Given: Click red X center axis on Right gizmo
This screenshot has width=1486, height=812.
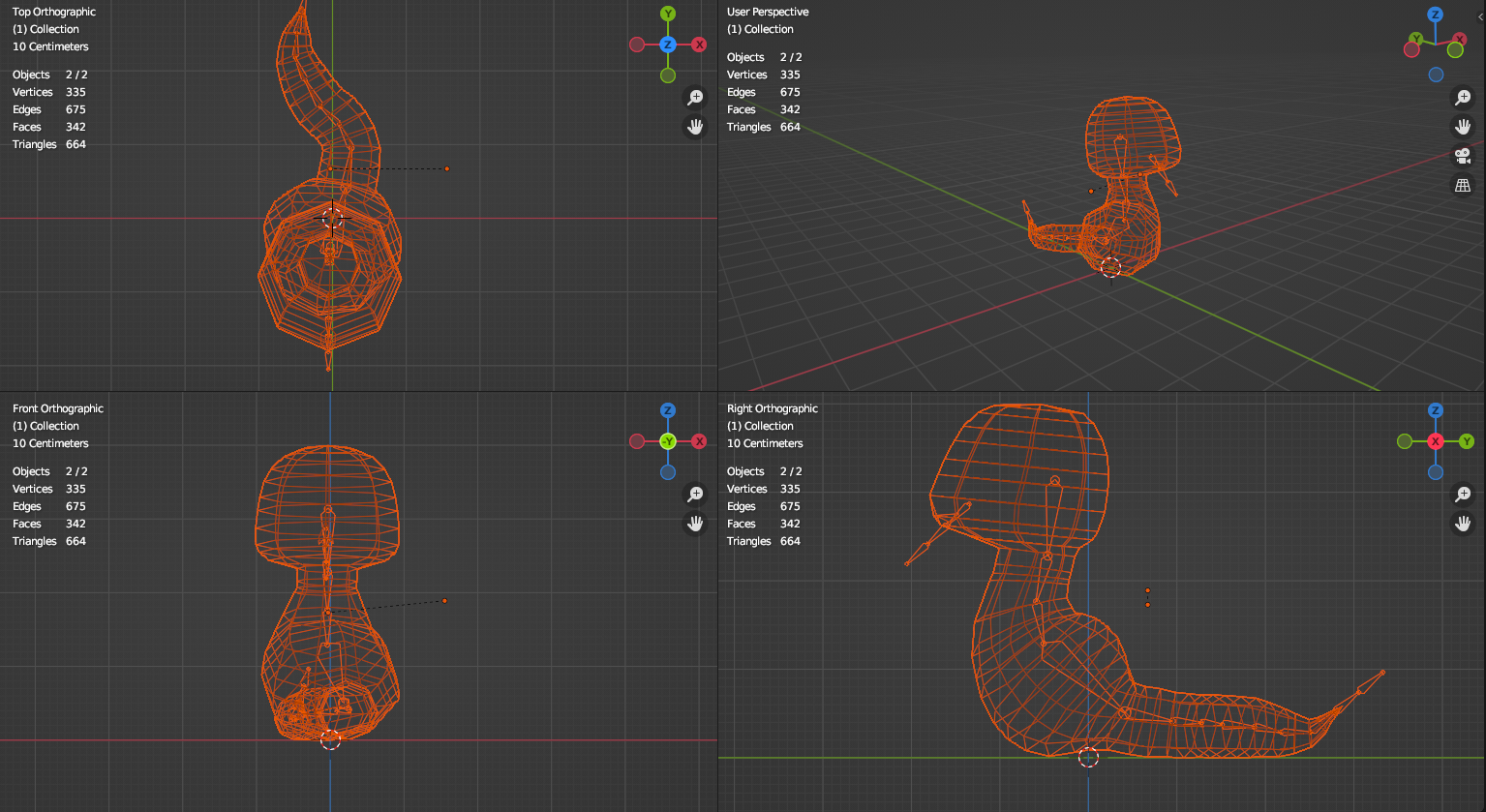Looking at the screenshot, I should coord(1436,441).
